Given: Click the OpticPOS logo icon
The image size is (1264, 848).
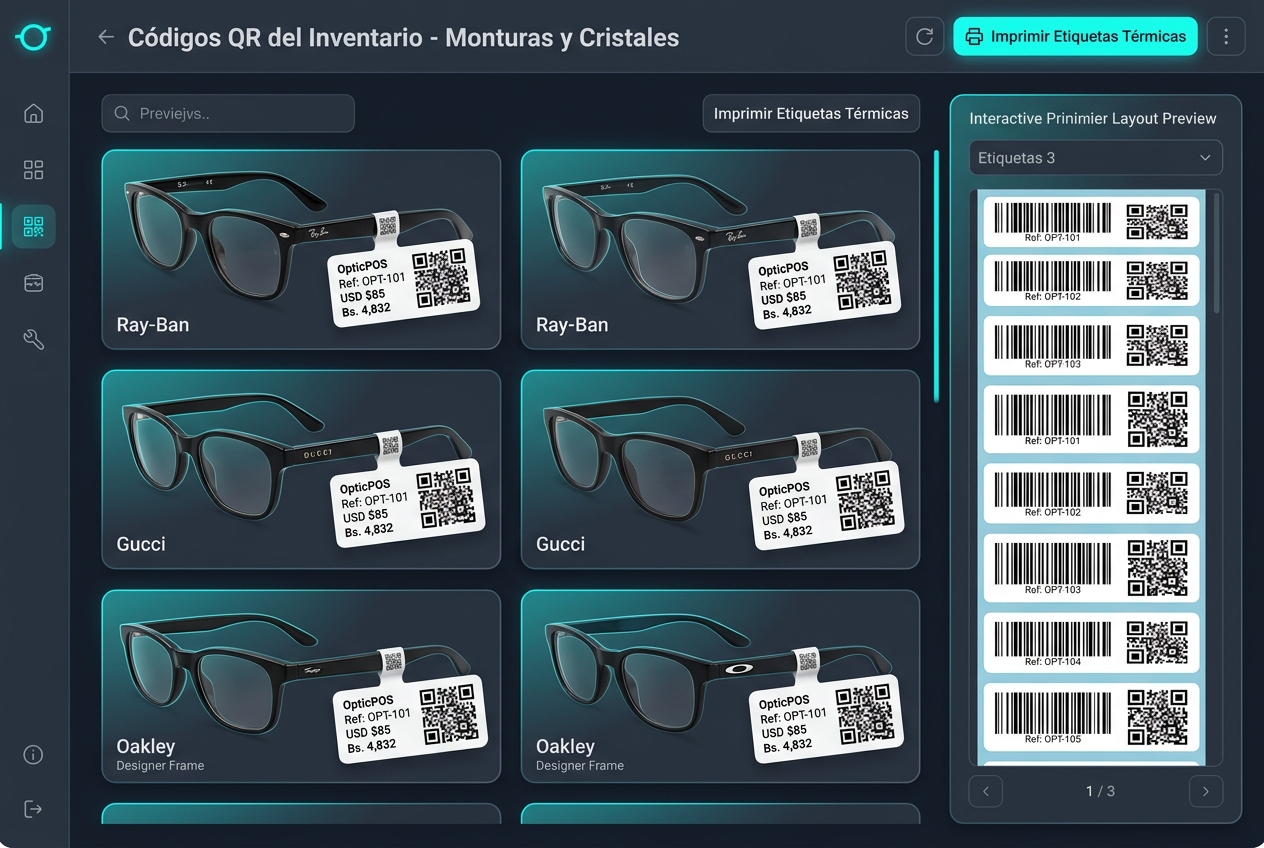Looking at the screenshot, I should [33, 37].
